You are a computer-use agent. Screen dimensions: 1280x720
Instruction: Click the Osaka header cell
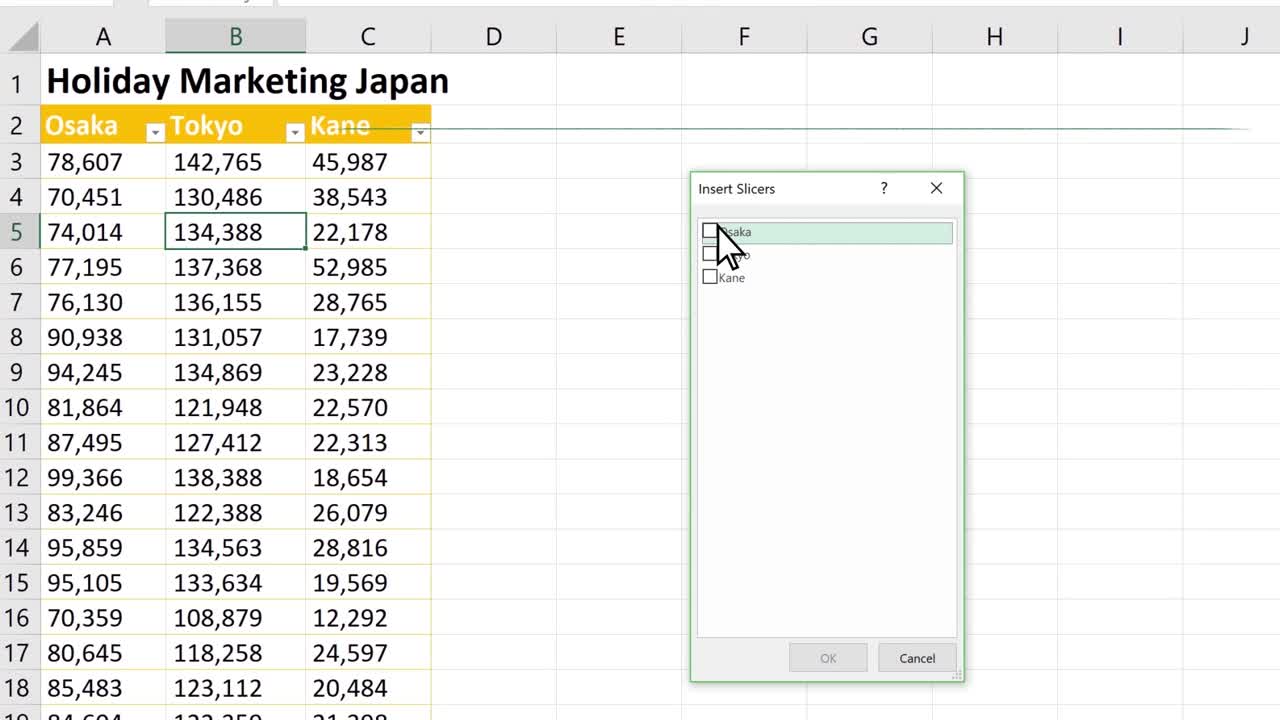[103, 125]
